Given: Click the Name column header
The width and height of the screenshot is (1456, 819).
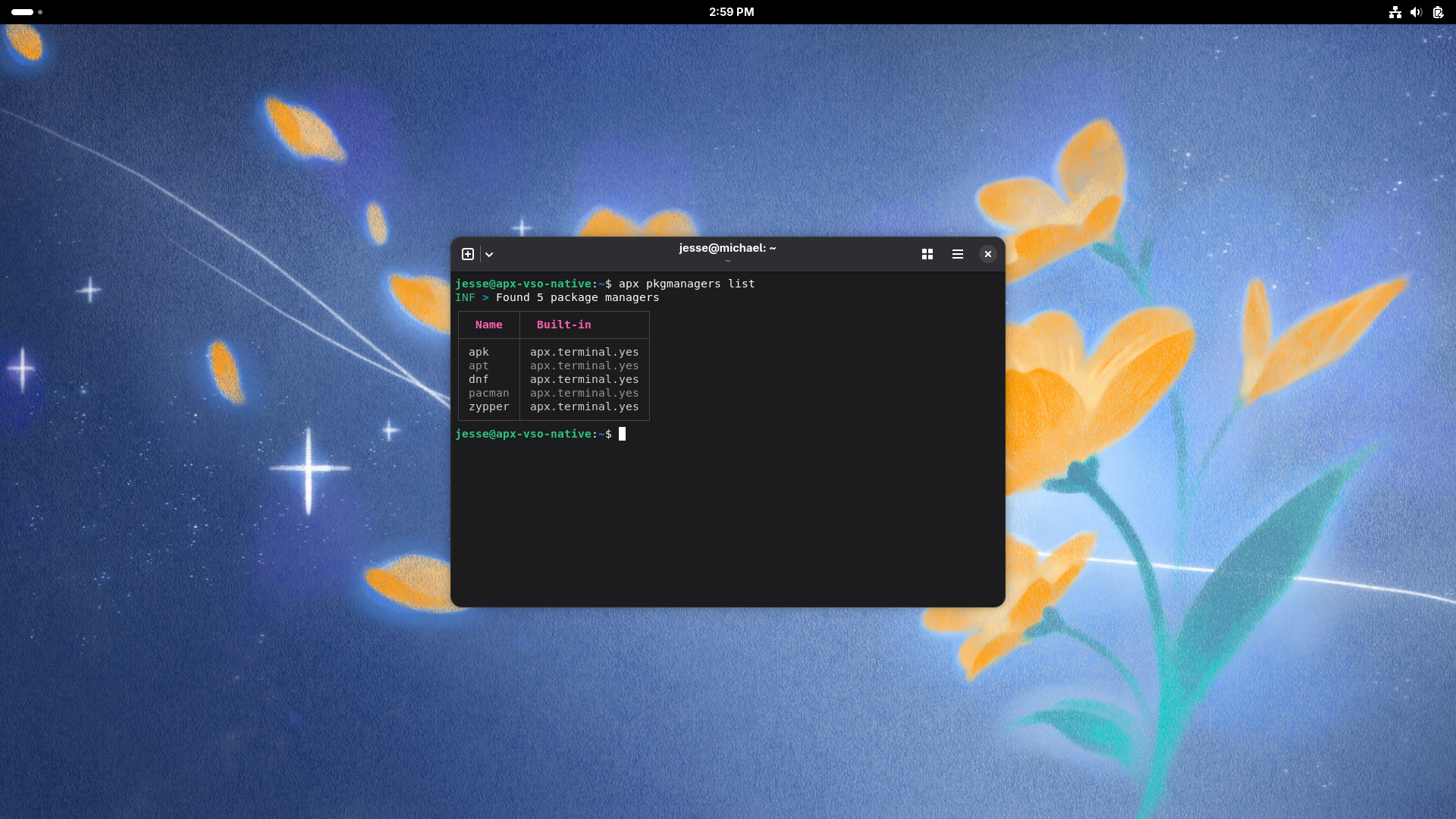Looking at the screenshot, I should point(488,325).
